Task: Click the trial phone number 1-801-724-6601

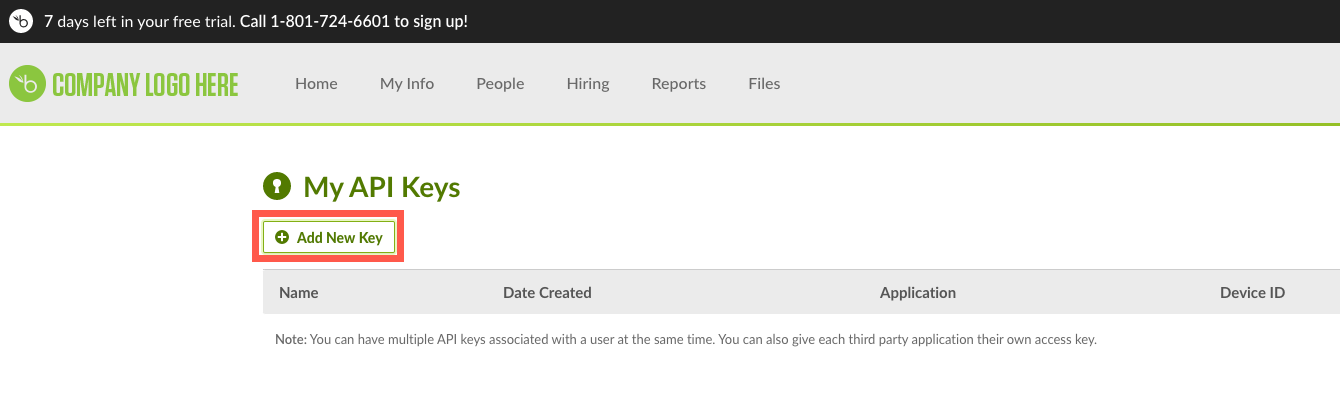Action: (330, 21)
